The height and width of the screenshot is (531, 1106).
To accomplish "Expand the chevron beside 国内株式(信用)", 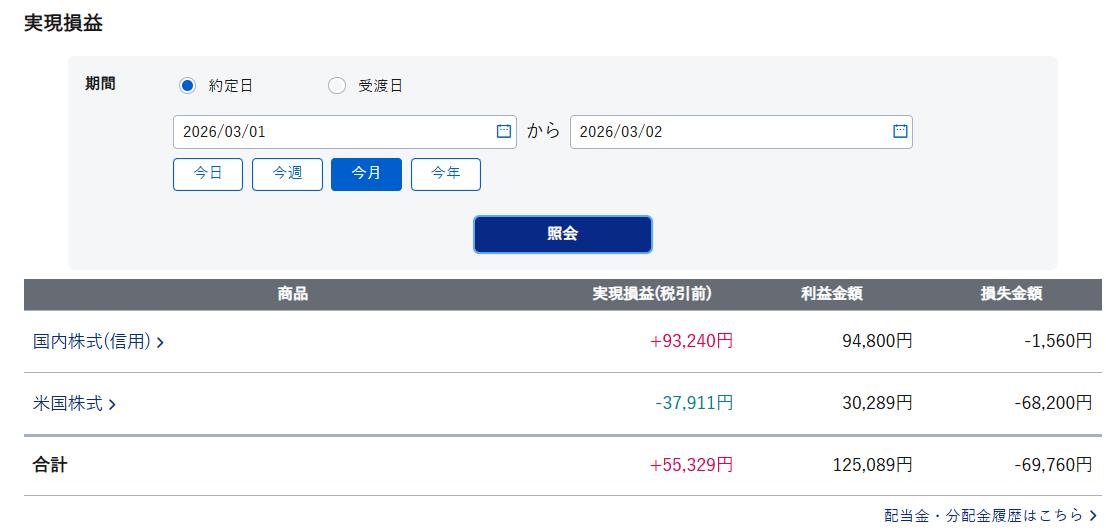I will tap(161, 343).
